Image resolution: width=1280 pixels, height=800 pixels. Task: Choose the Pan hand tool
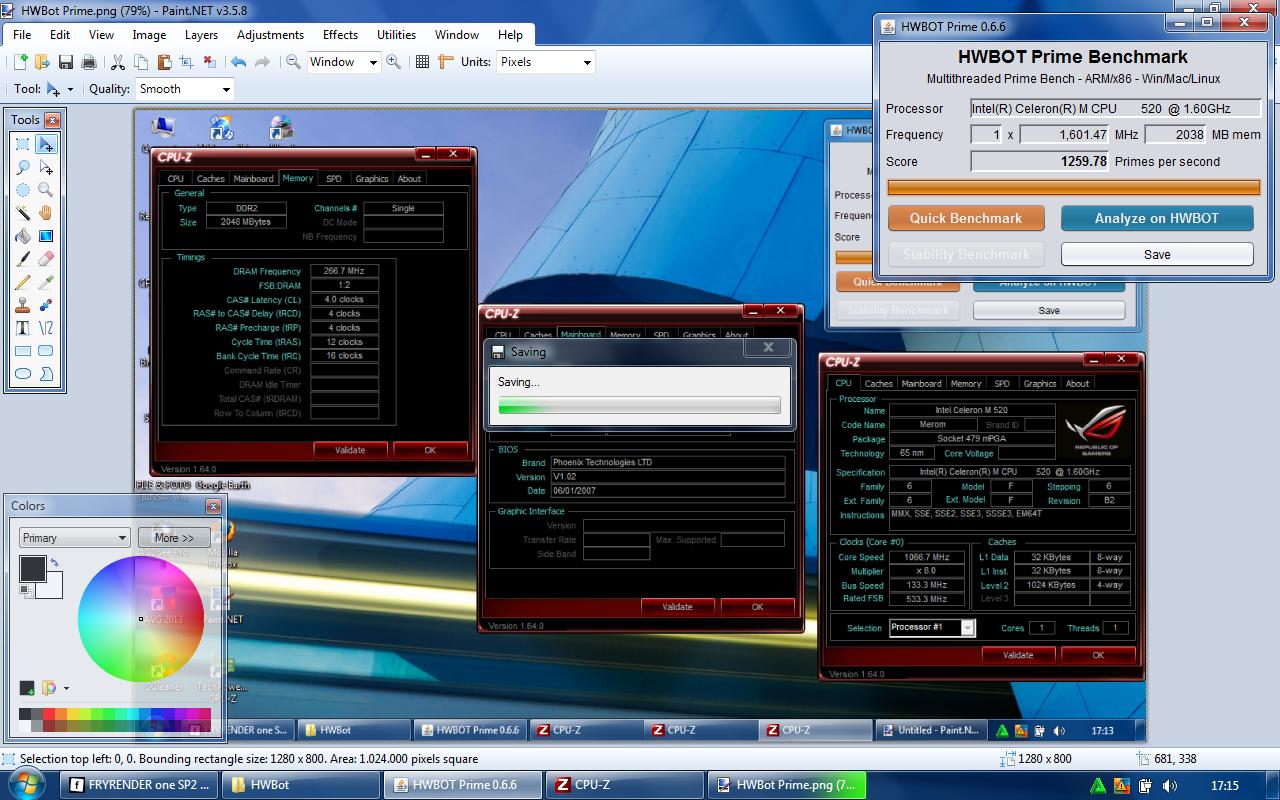[46, 213]
